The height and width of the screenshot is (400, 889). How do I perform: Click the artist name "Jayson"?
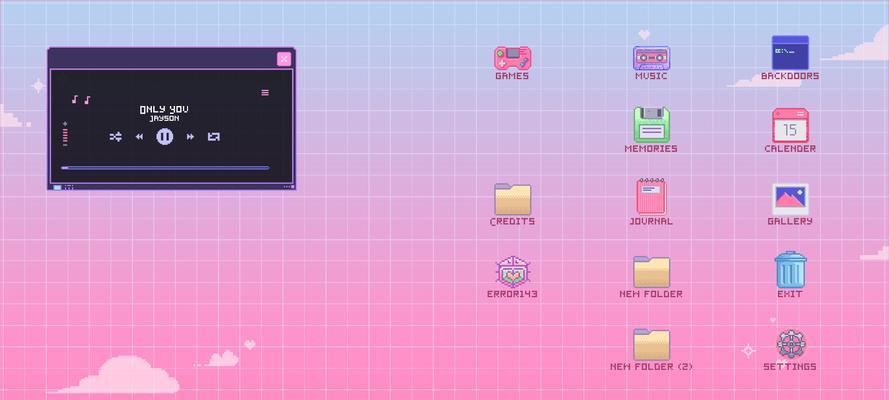point(164,118)
